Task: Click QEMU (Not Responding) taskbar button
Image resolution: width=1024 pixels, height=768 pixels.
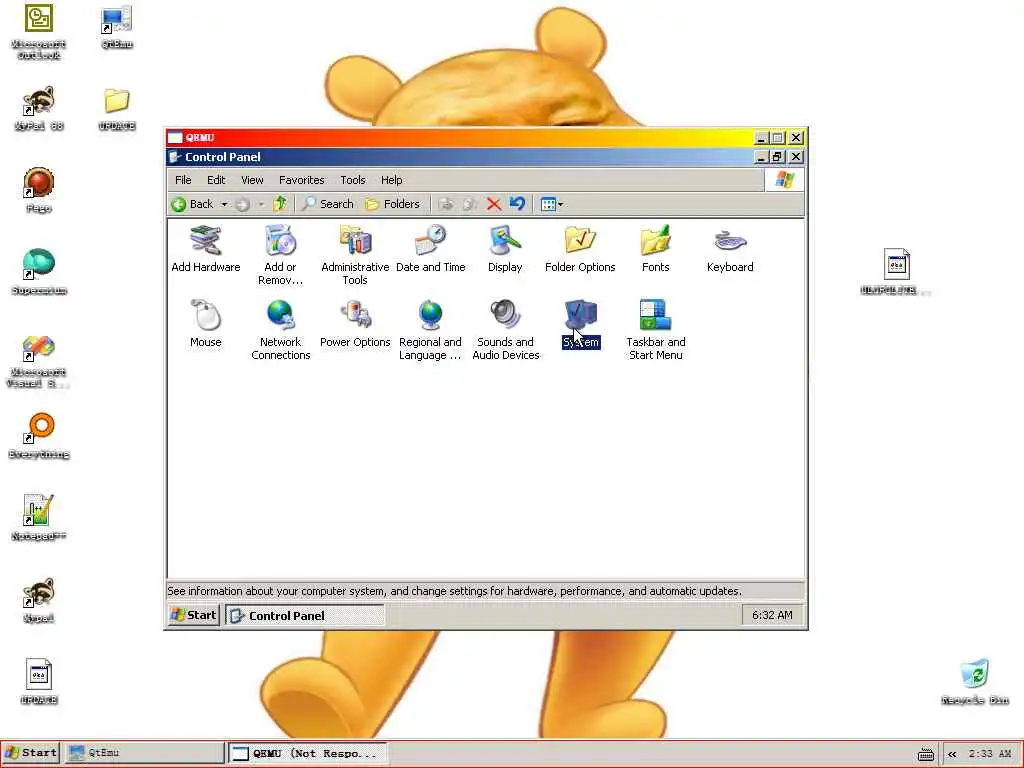Action: [308, 753]
